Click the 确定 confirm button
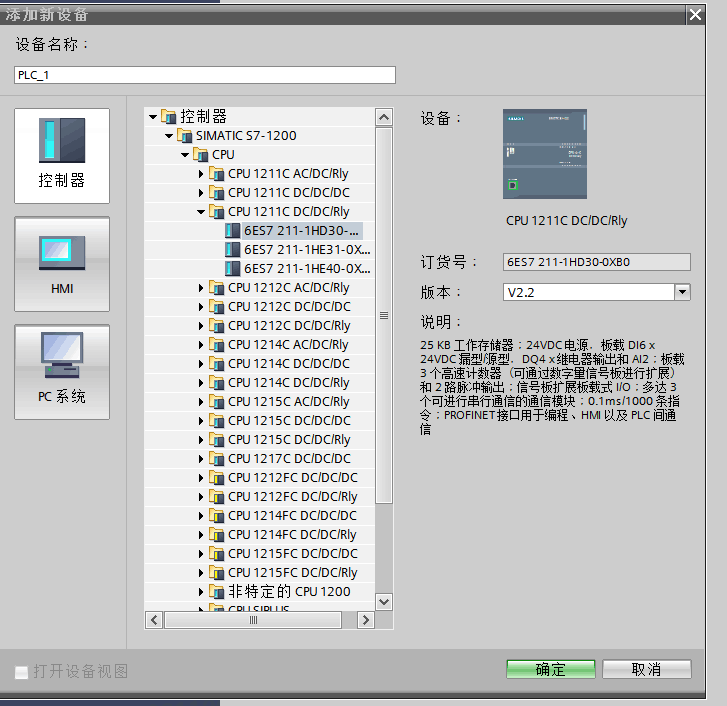Viewport: 727px width, 706px height. (550, 669)
